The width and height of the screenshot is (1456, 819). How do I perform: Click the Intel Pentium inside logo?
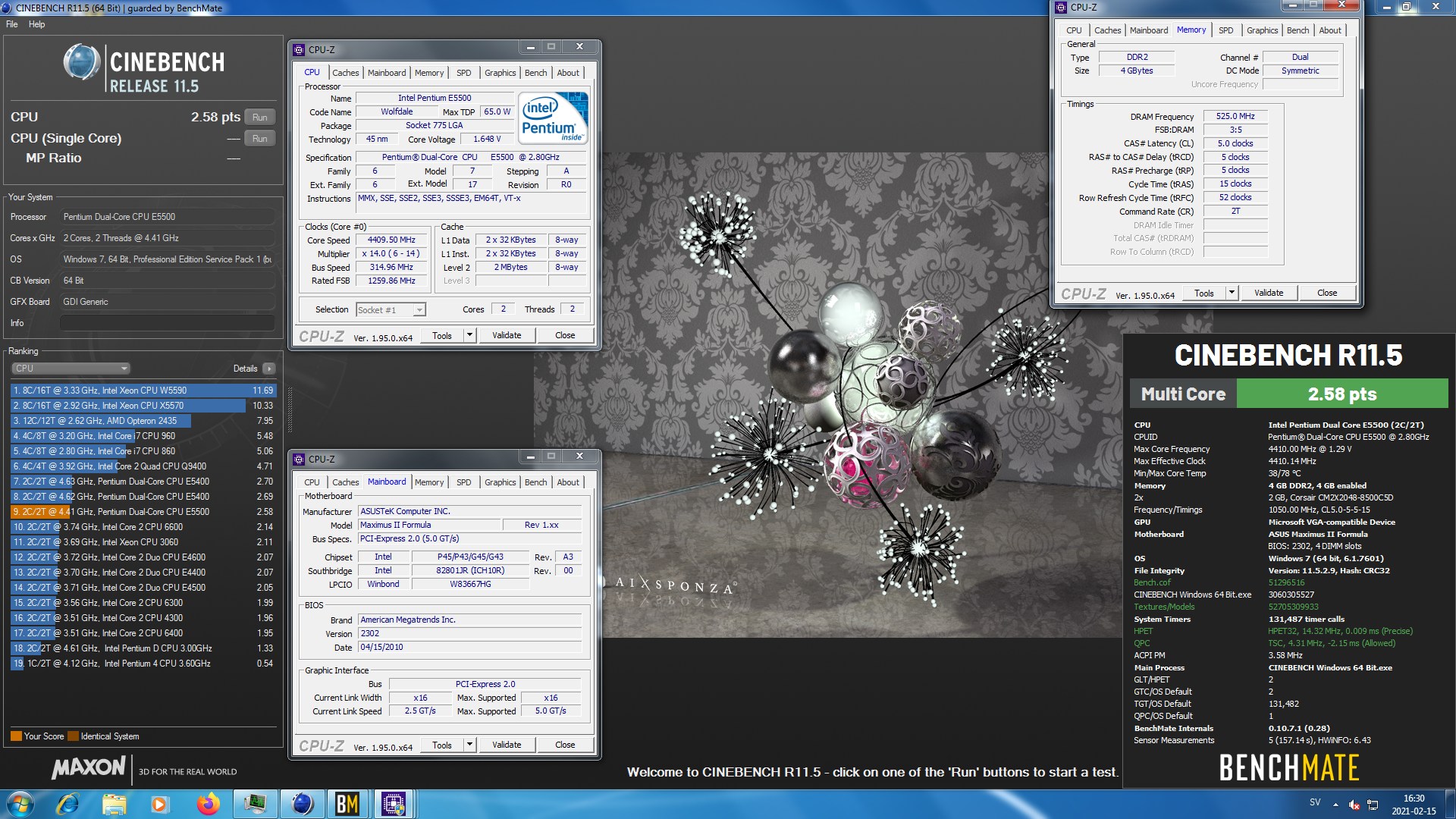(x=554, y=117)
